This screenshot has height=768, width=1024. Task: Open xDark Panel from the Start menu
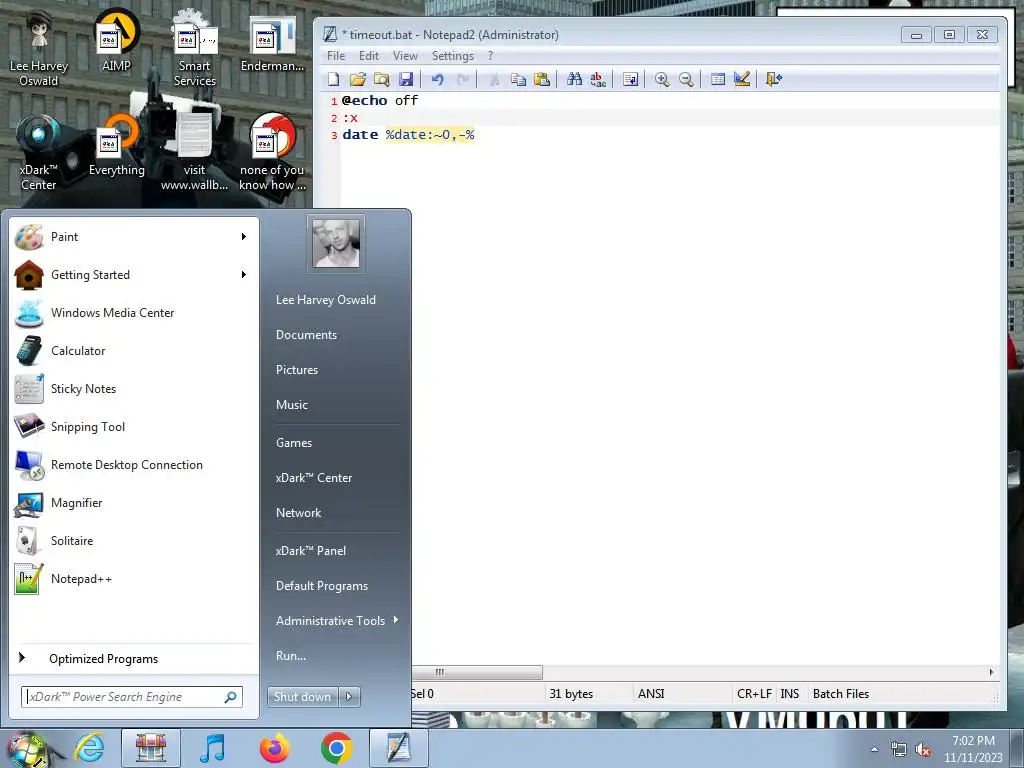[311, 551]
